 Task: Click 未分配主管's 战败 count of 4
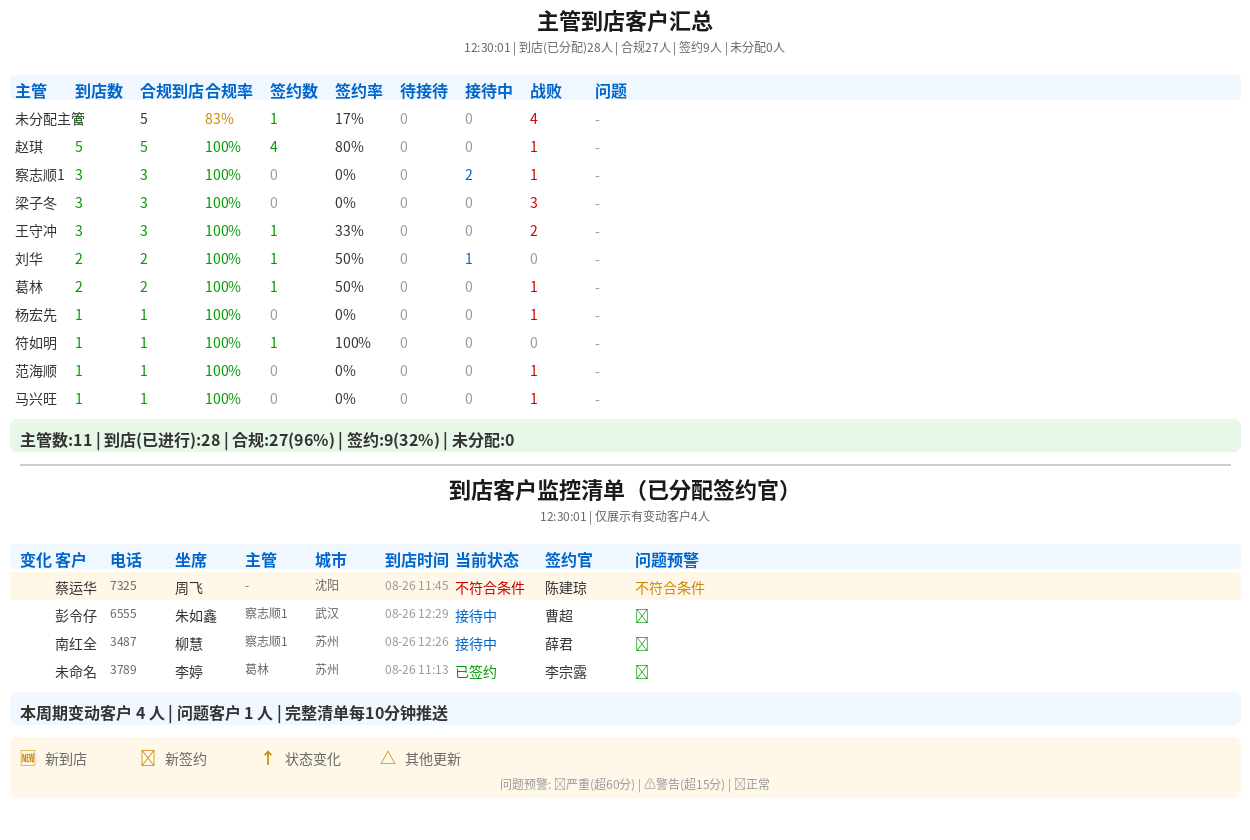coord(534,119)
